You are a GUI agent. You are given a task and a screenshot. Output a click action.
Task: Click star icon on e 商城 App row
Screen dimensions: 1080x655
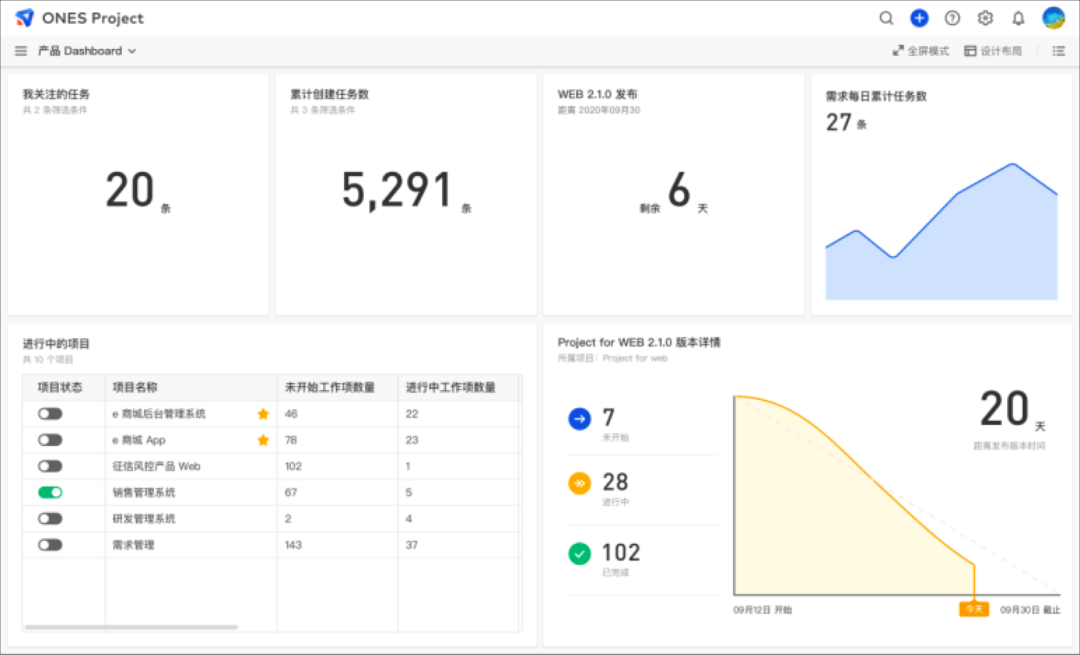(263, 440)
